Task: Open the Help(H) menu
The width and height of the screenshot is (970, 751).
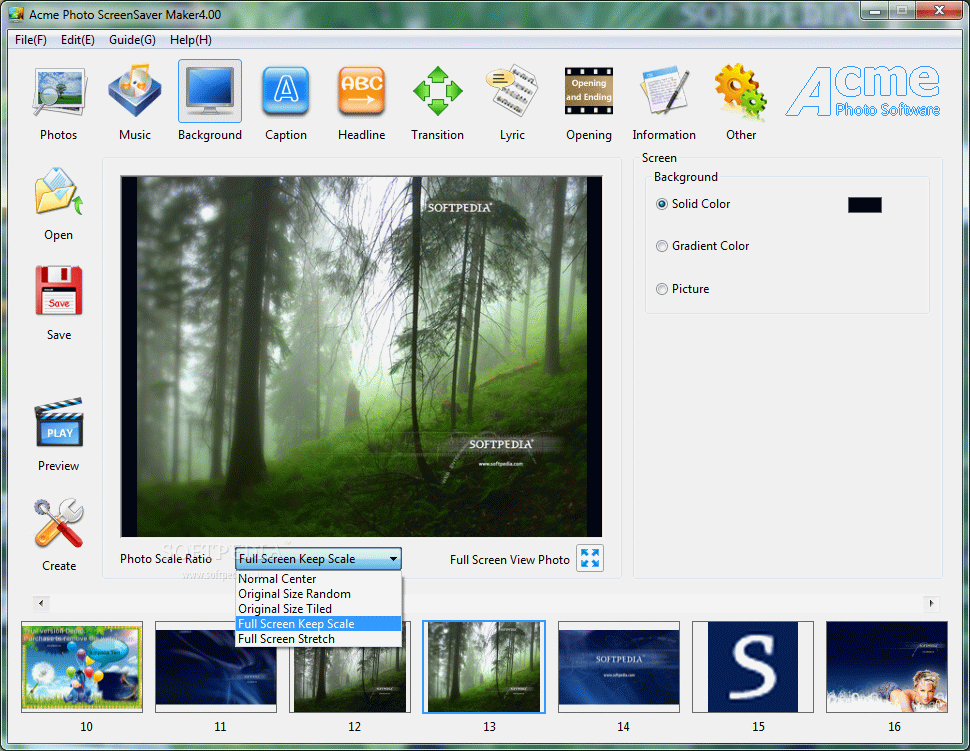Action: coord(191,40)
